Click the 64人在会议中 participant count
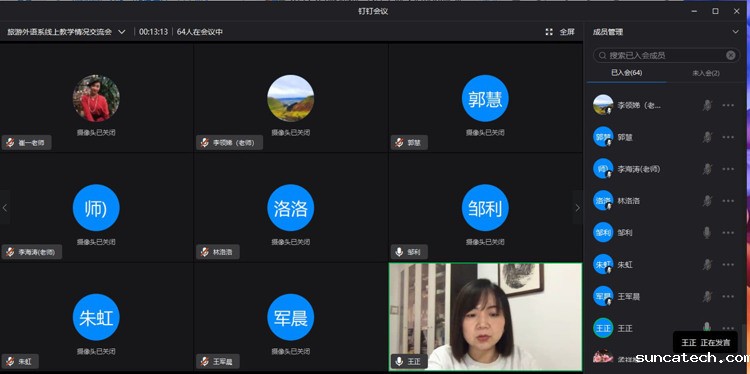The height and width of the screenshot is (374, 750). click(x=200, y=32)
